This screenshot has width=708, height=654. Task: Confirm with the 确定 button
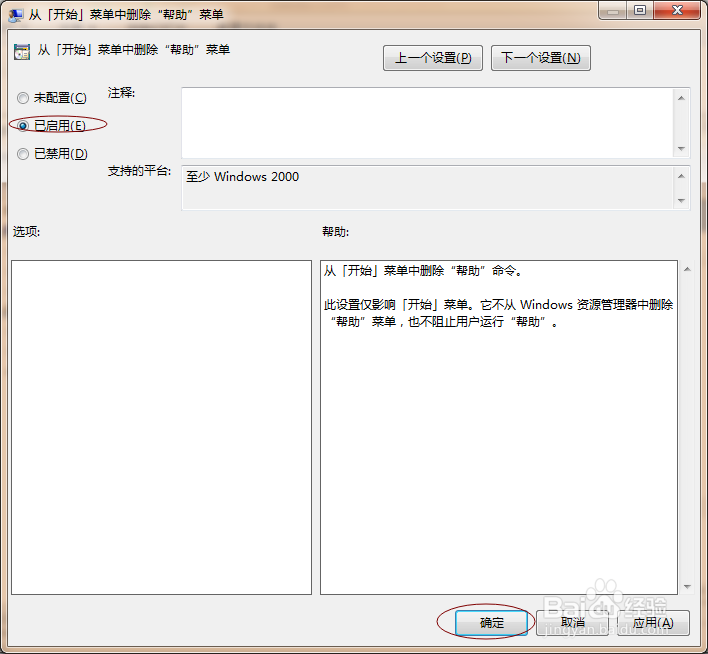coord(491,623)
